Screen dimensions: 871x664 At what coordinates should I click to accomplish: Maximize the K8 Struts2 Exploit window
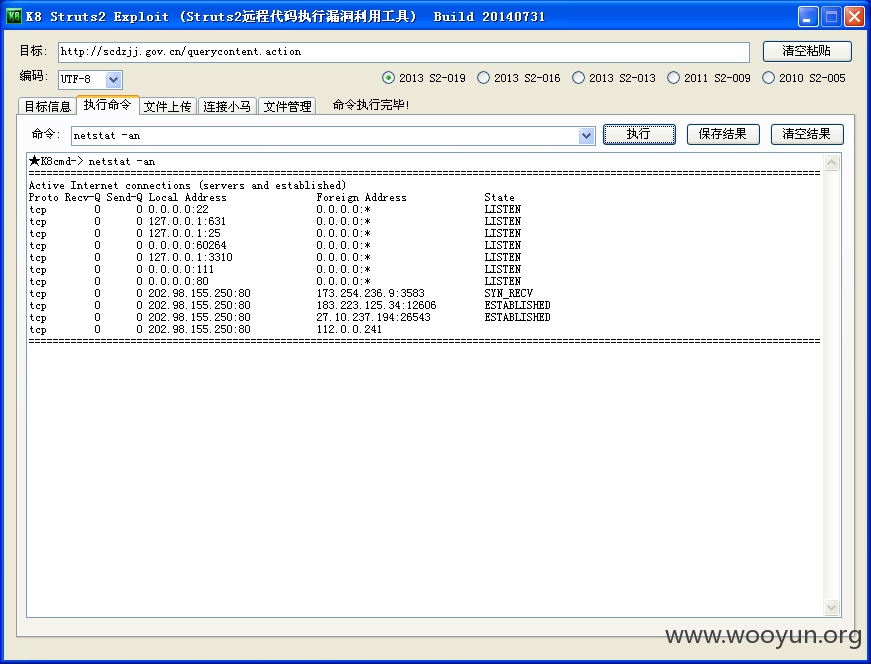(831, 17)
